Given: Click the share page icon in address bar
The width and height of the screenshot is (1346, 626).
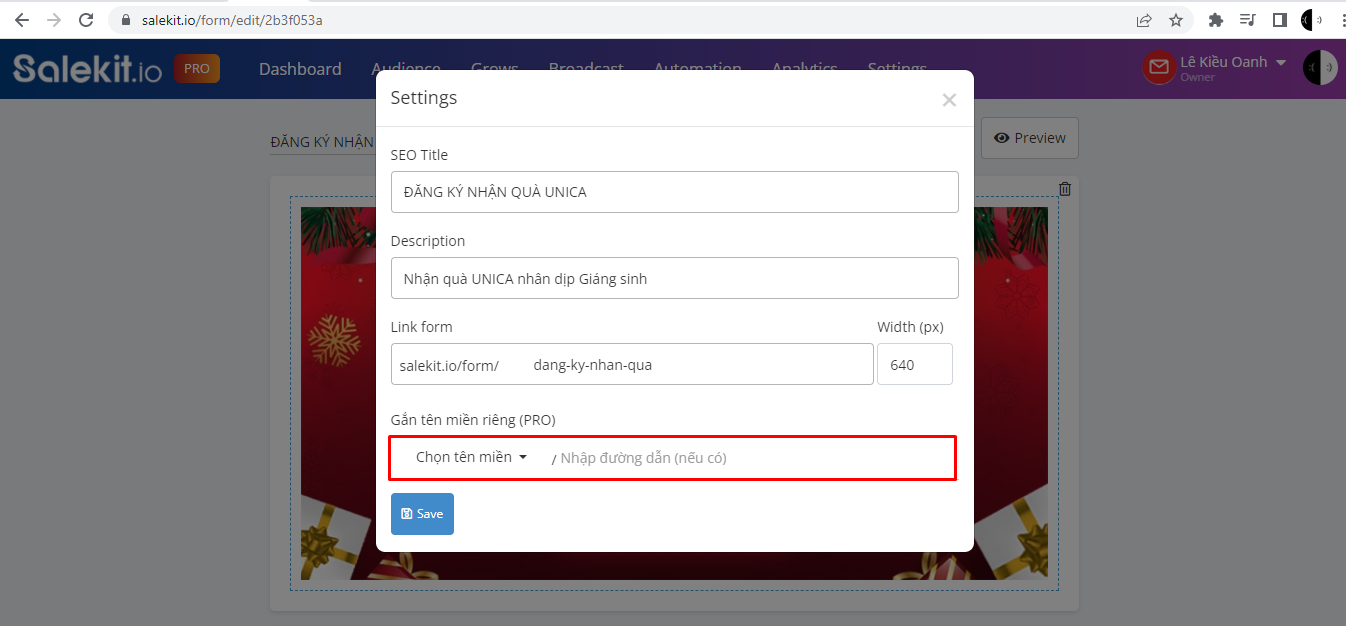Looking at the screenshot, I should tap(1144, 20).
